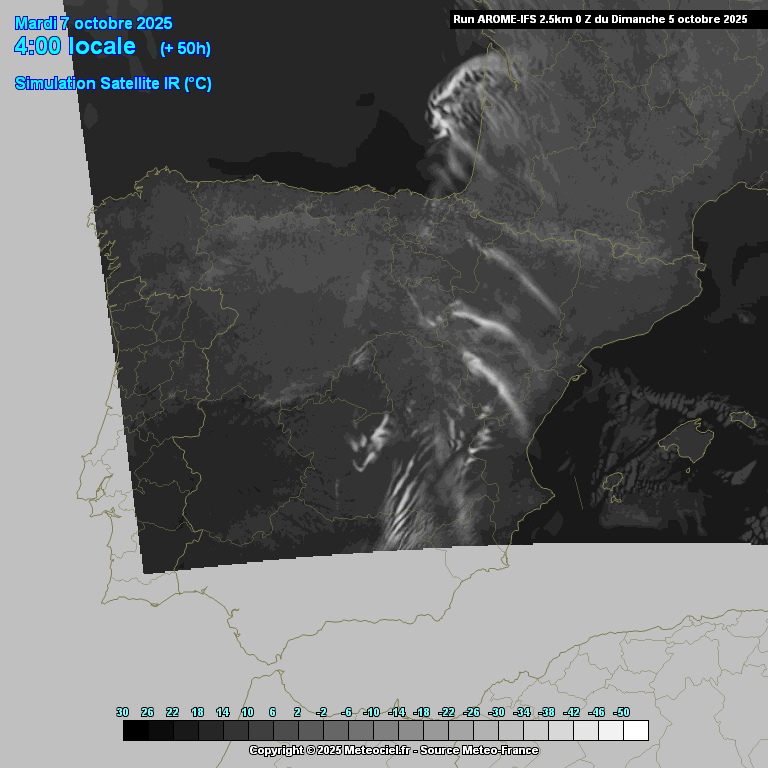
Task: Select the swatch under the 2 label
Action: tap(310, 731)
